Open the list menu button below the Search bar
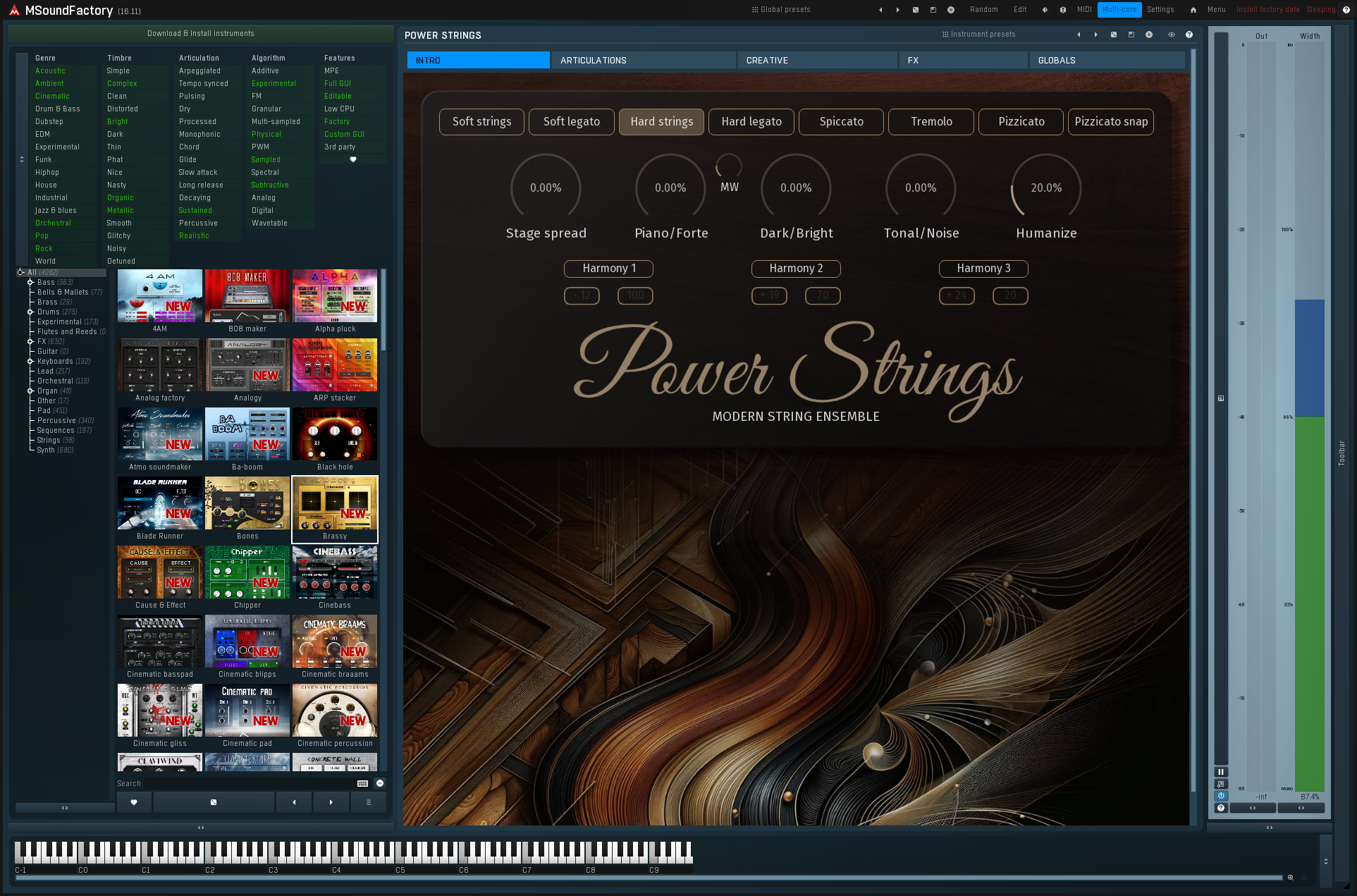 (368, 802)
